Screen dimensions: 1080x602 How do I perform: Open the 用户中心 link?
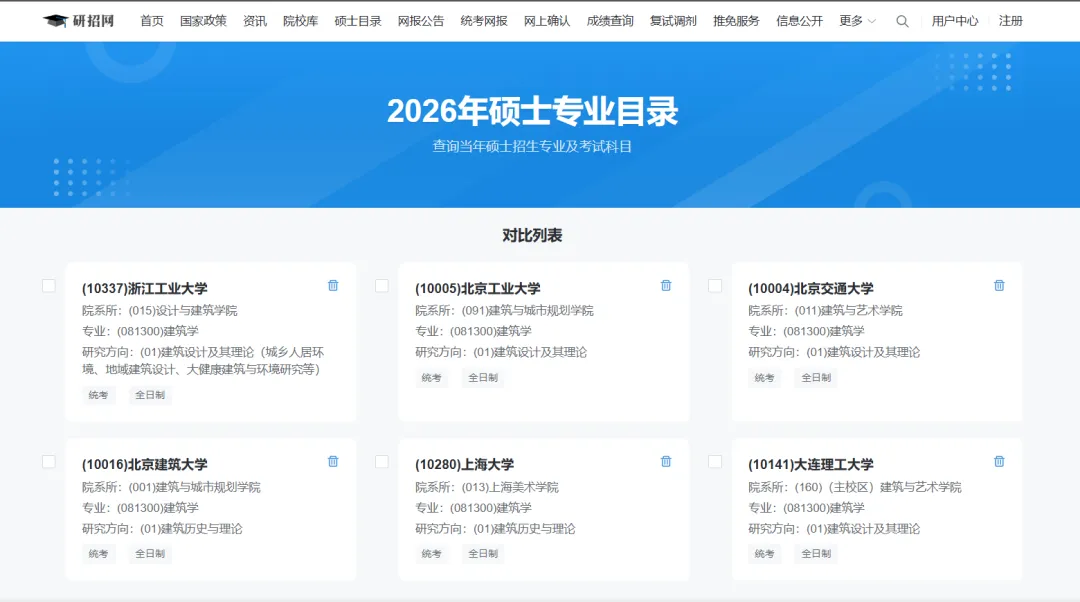(x=955, y=21)
